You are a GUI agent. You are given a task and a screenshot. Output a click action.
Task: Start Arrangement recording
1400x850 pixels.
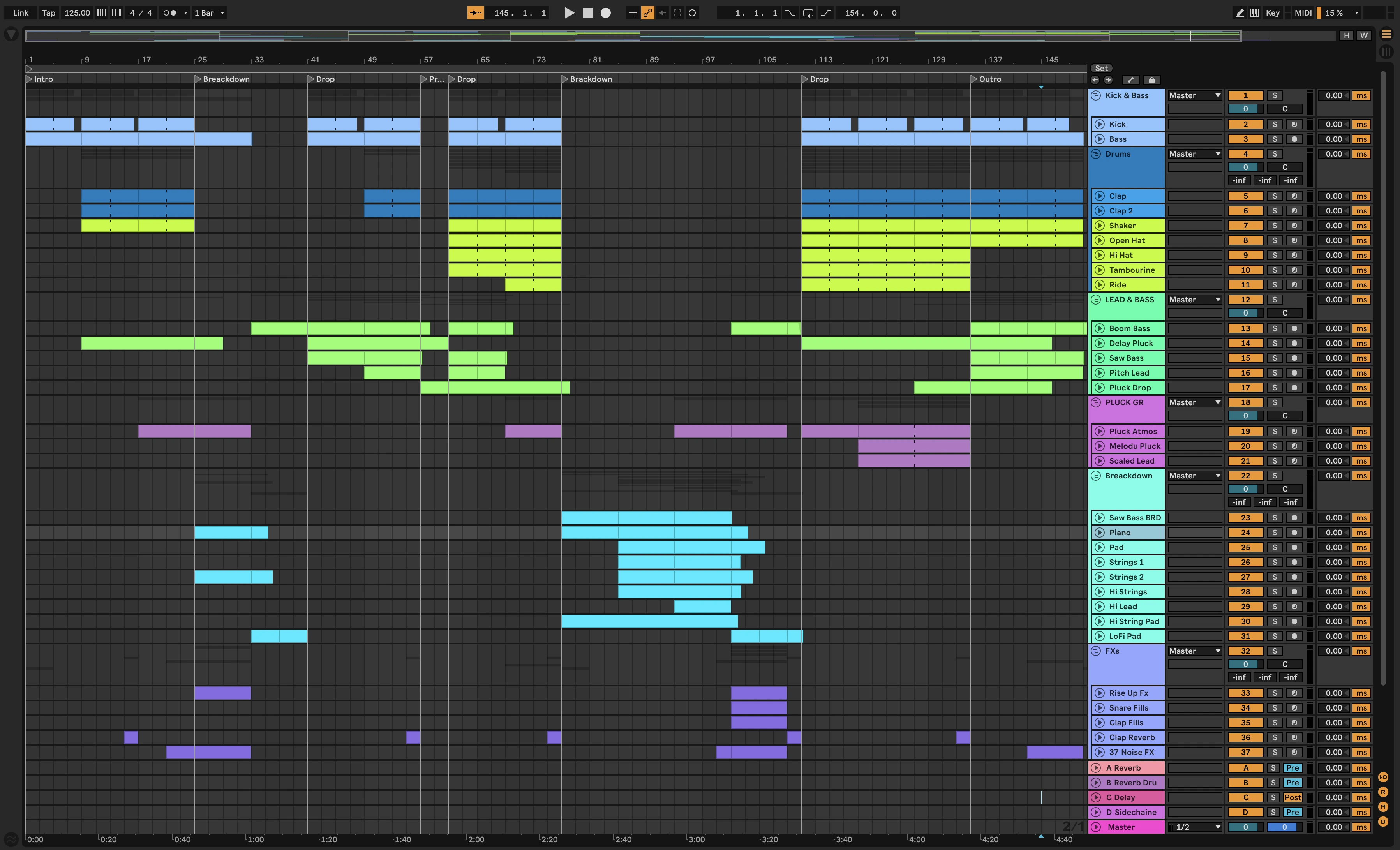coord(606,12)
